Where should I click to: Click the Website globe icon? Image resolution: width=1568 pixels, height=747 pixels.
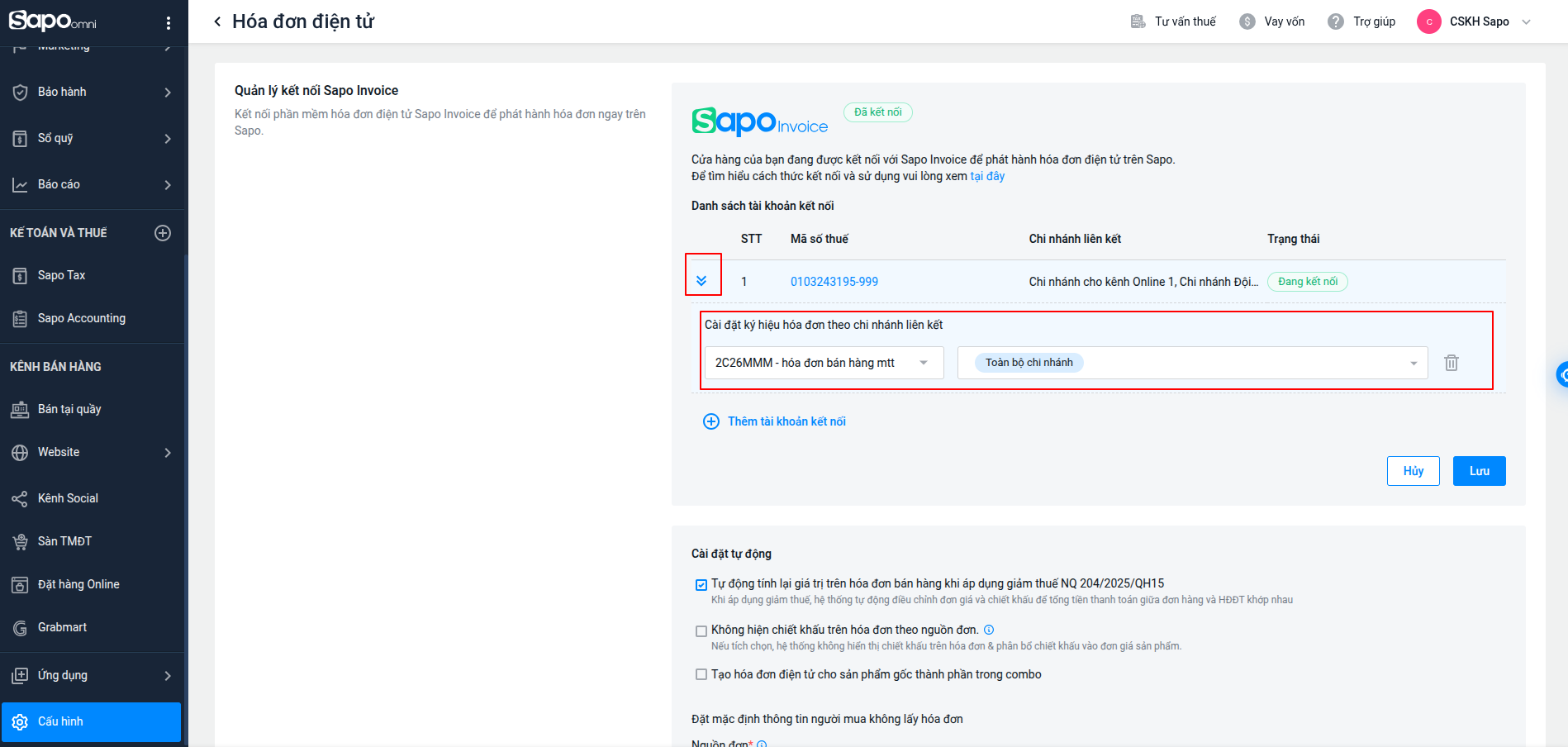[20, 452]
